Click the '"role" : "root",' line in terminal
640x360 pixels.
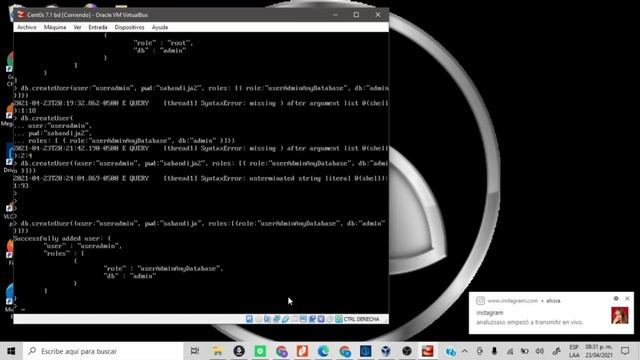click(x=163, y=42)
